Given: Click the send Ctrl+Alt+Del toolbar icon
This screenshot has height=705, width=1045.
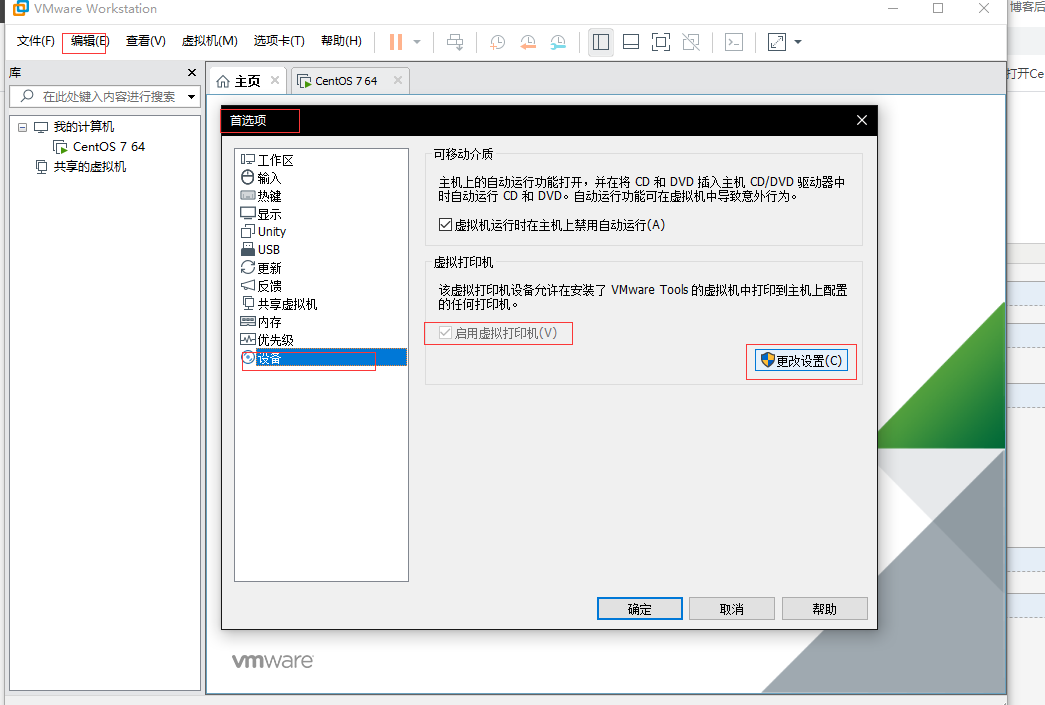Looking at the screenshot, I should (455, 42).
